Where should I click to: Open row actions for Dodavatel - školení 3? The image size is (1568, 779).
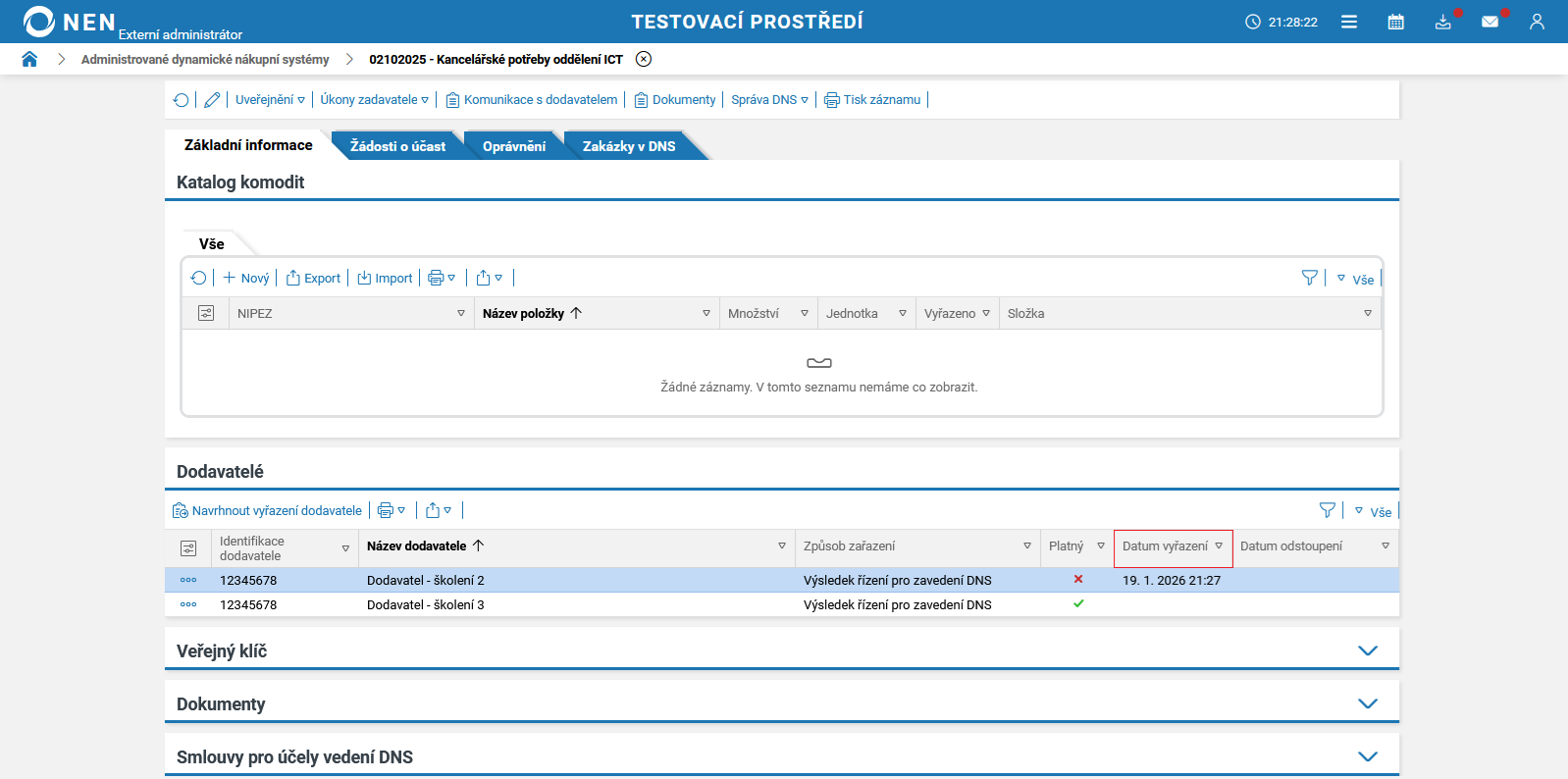point(188,604)
